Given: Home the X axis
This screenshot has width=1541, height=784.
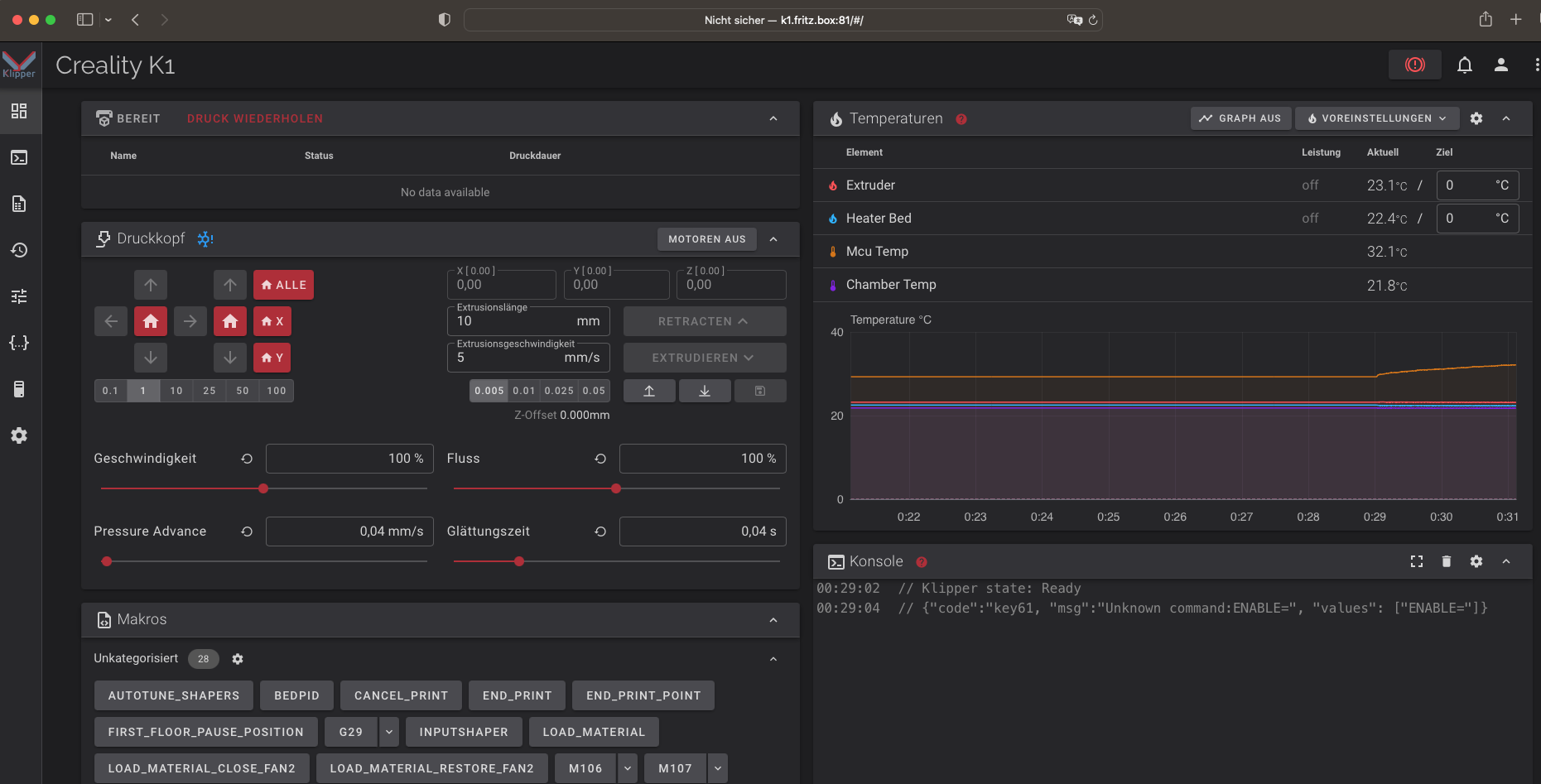Looking at the screenshot, I should pos(272,321).
